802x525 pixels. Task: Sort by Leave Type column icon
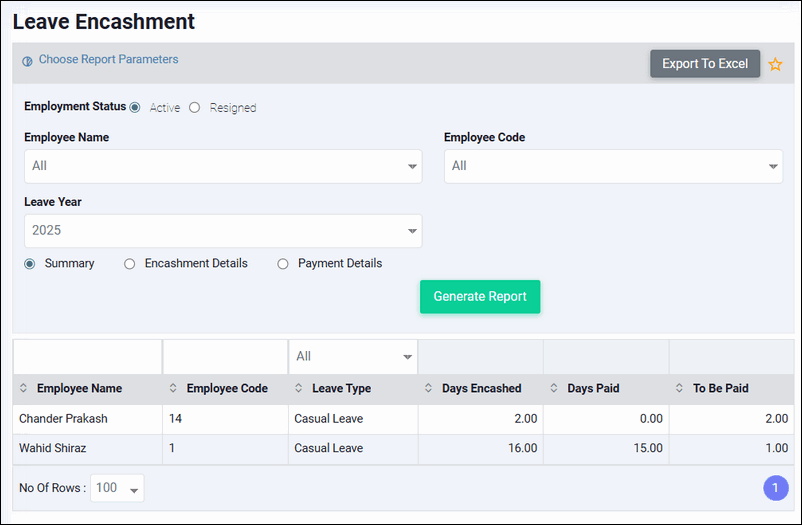coord(300,389)
